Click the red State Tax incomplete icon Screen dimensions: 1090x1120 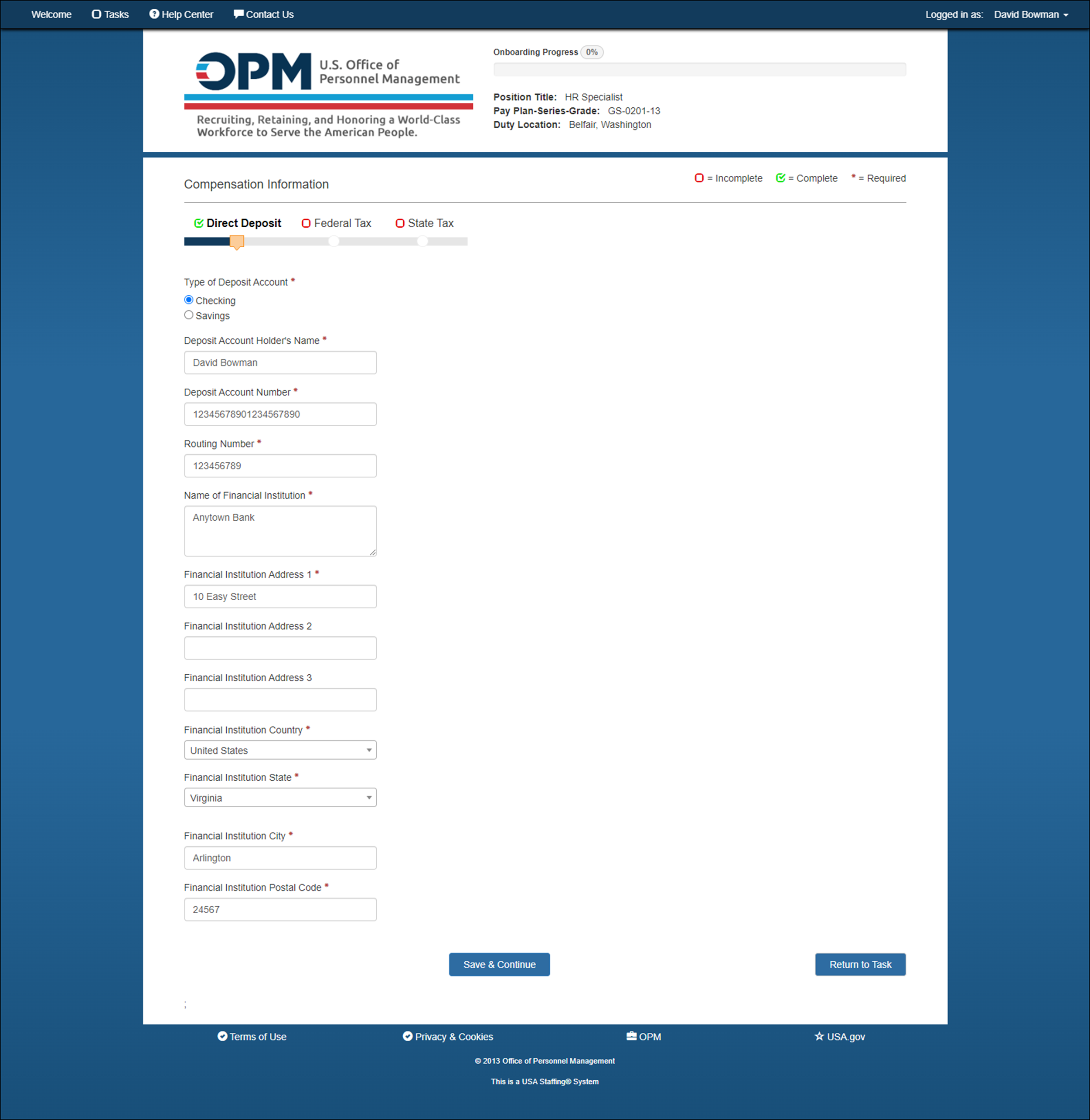point(400,223)
